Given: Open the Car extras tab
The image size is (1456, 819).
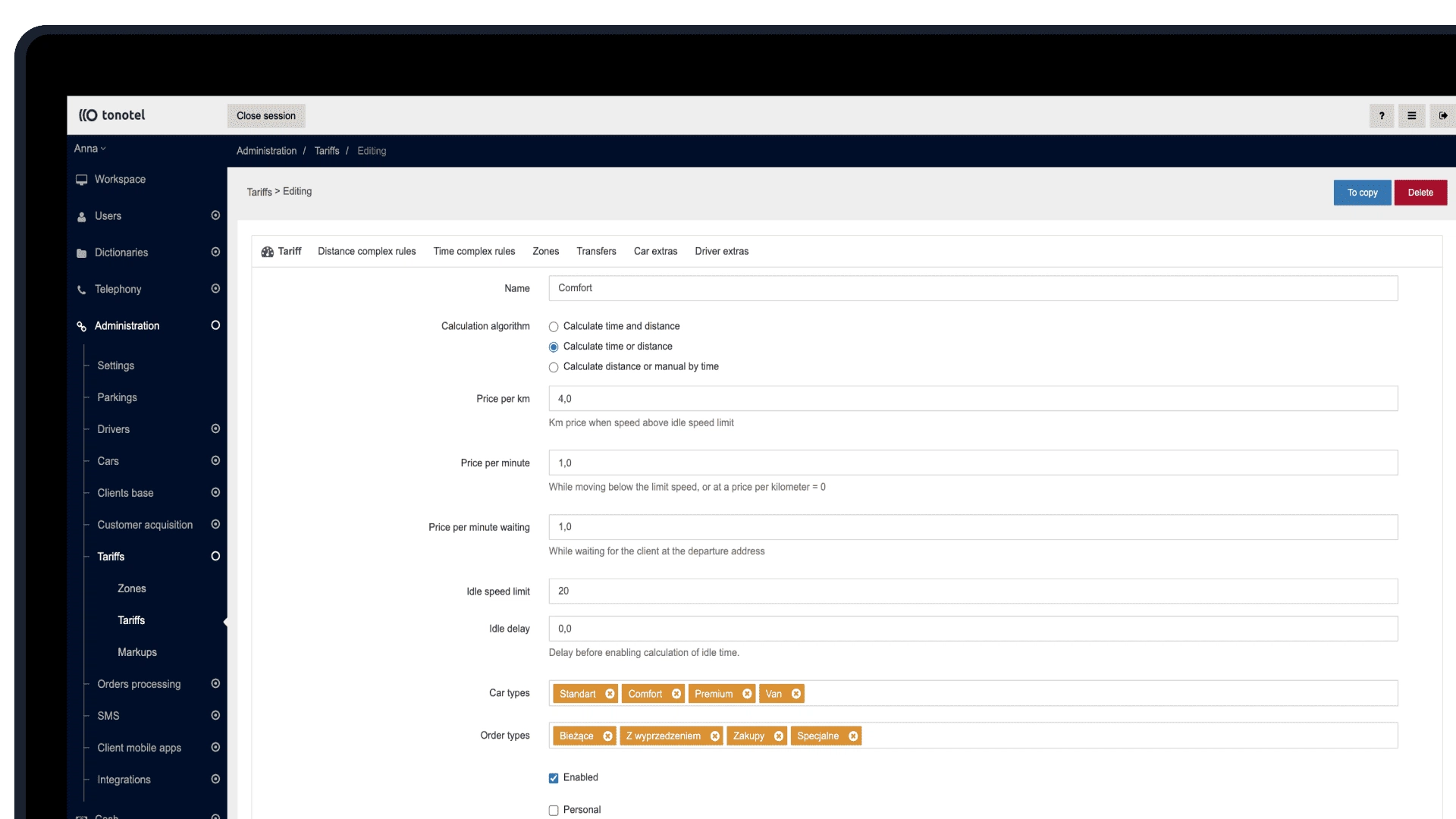Looking at the screenshot, I should point(655,252).
